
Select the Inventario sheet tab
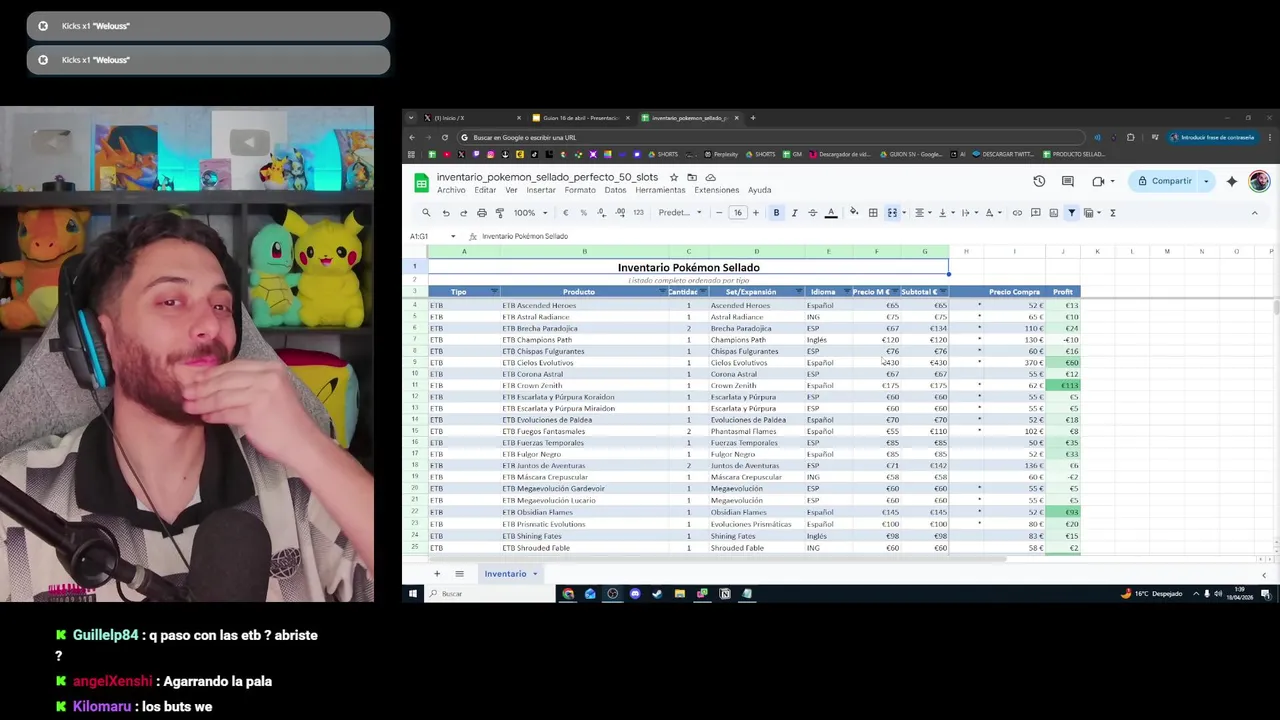(511, 574)
